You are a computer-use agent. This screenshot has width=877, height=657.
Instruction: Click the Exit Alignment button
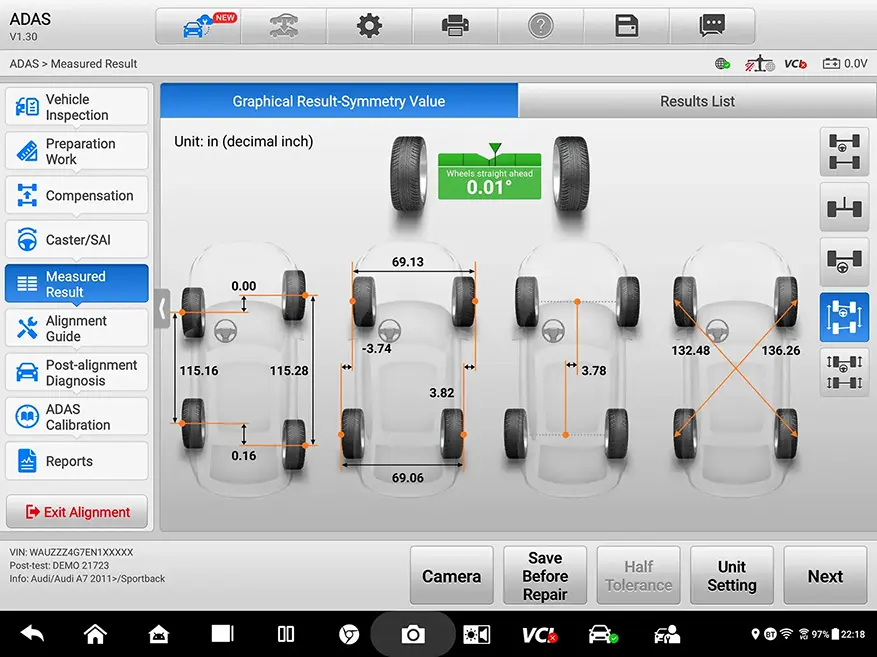tap(77, 512)
